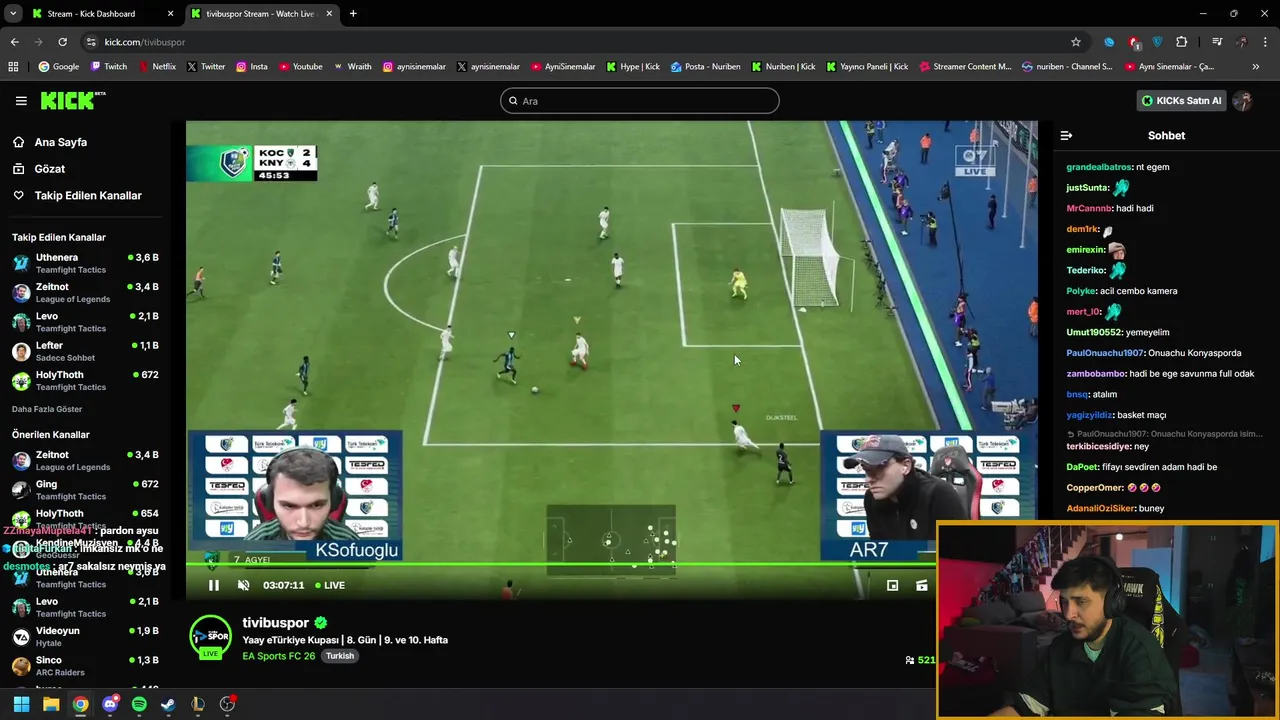Screen dimensions: 1280x720
Task: Open the Netflix bookmark
Action: point(156,67)
